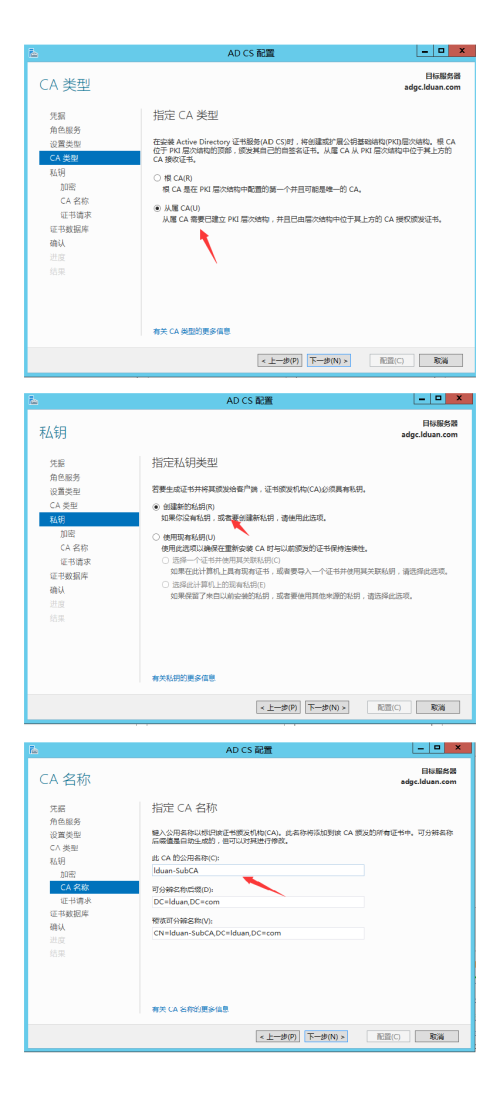The image size is (500, 1105).
Task: Go to 证书数据库 step in CA 类型 window sidebar
Action: (69, 229)
